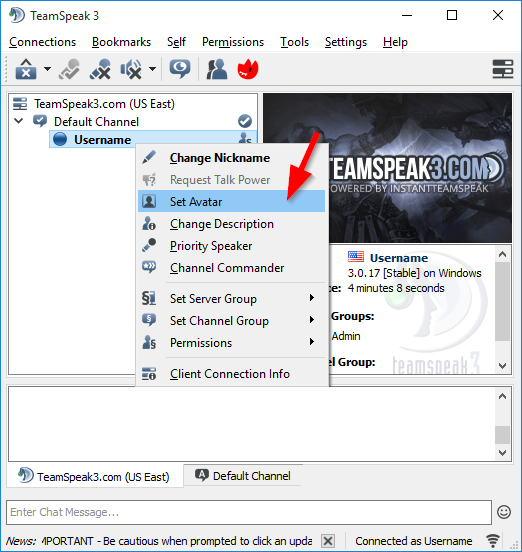The width and height of the screenshot is (522, 552).
Task: Click the section-sign icon beside Set Server Group
Action: tap(149, 298)
